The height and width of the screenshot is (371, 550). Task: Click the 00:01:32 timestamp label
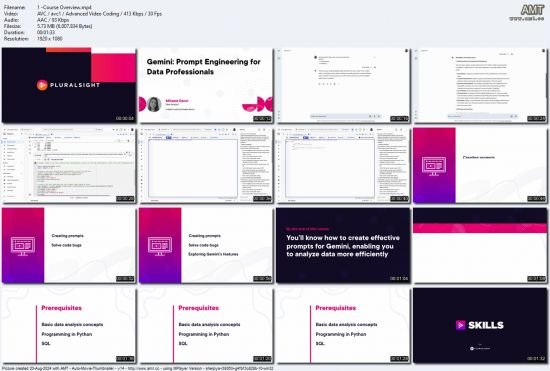tap(536, 358)
